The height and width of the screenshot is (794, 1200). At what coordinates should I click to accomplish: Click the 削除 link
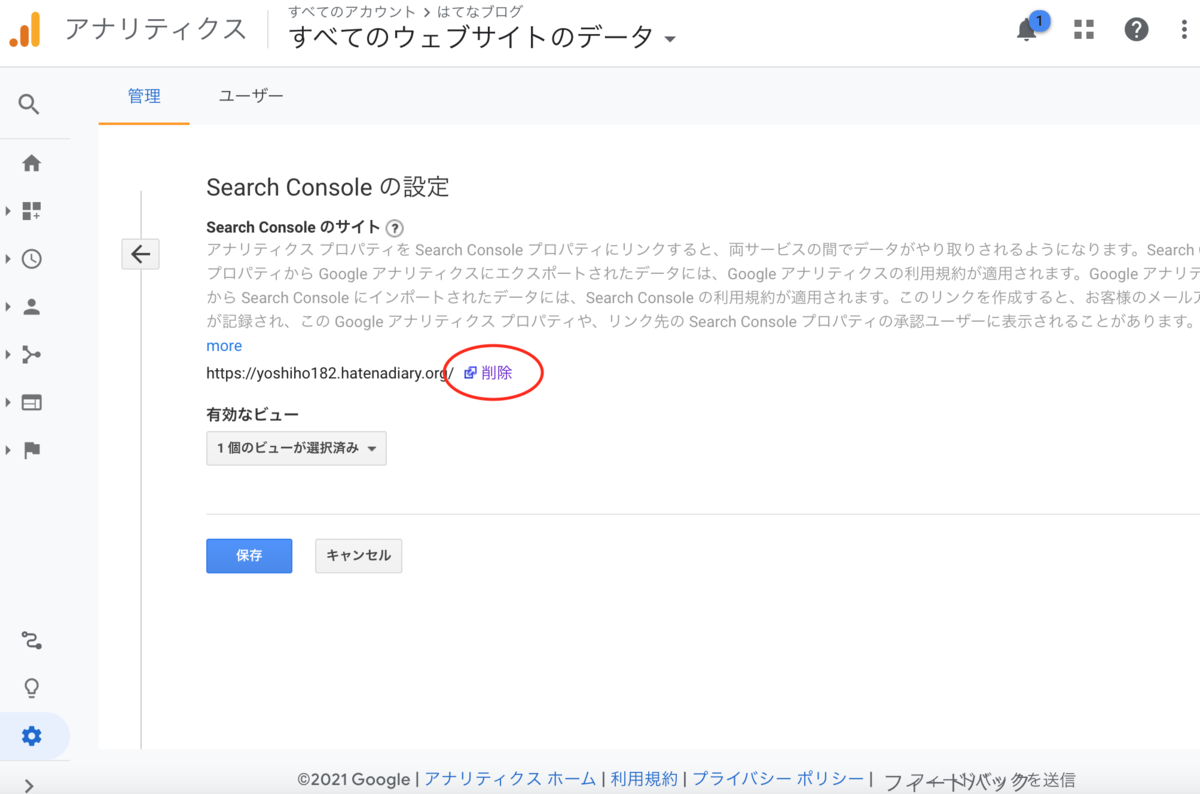pyautogui.click(x=497, y=373)
